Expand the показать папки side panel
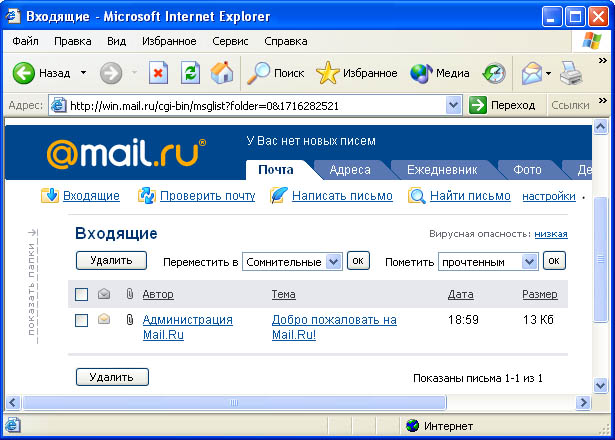This screenshot has width=615, height=440. (x=33, y=286)
